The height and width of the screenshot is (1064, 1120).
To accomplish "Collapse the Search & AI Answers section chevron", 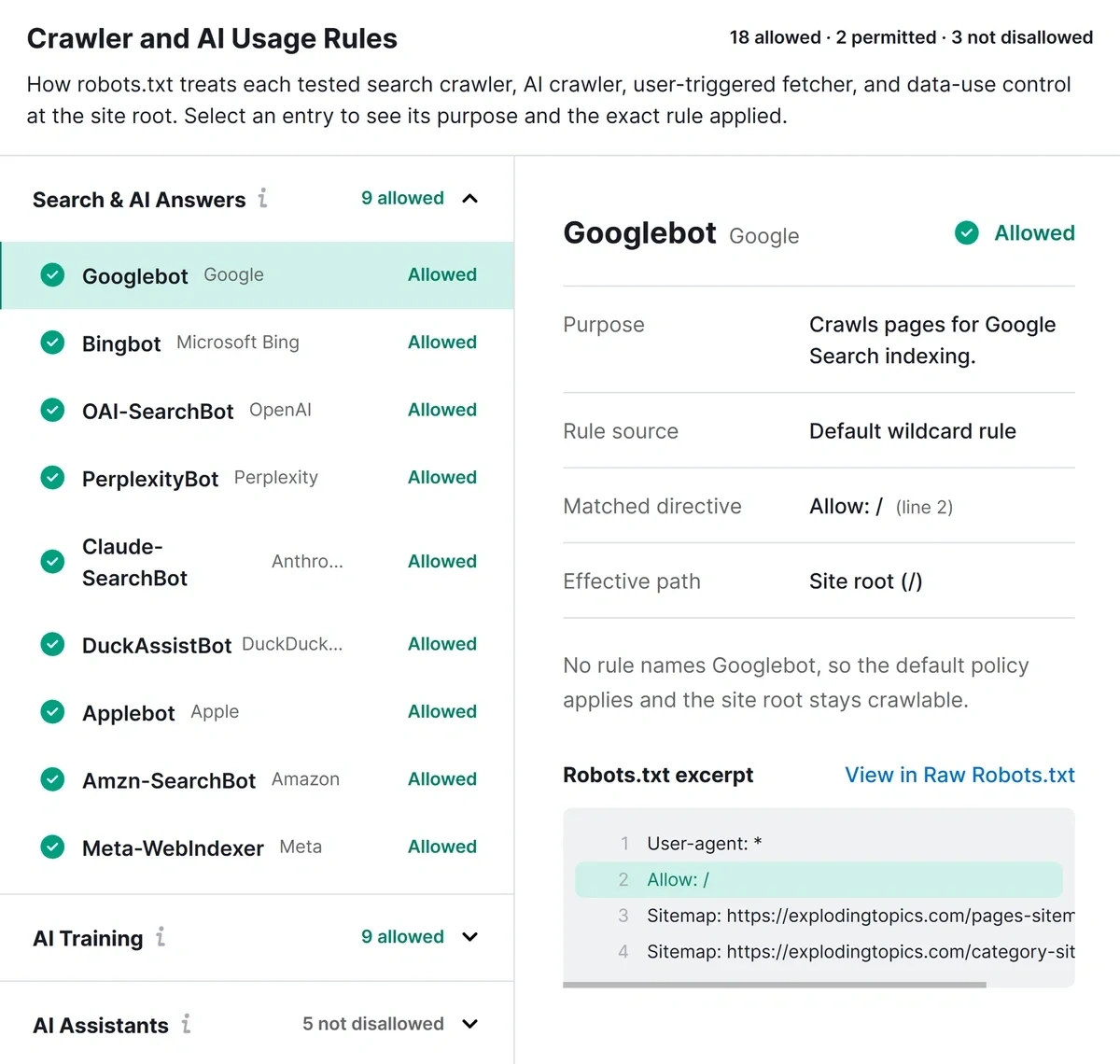I will (x=470, y=198).
